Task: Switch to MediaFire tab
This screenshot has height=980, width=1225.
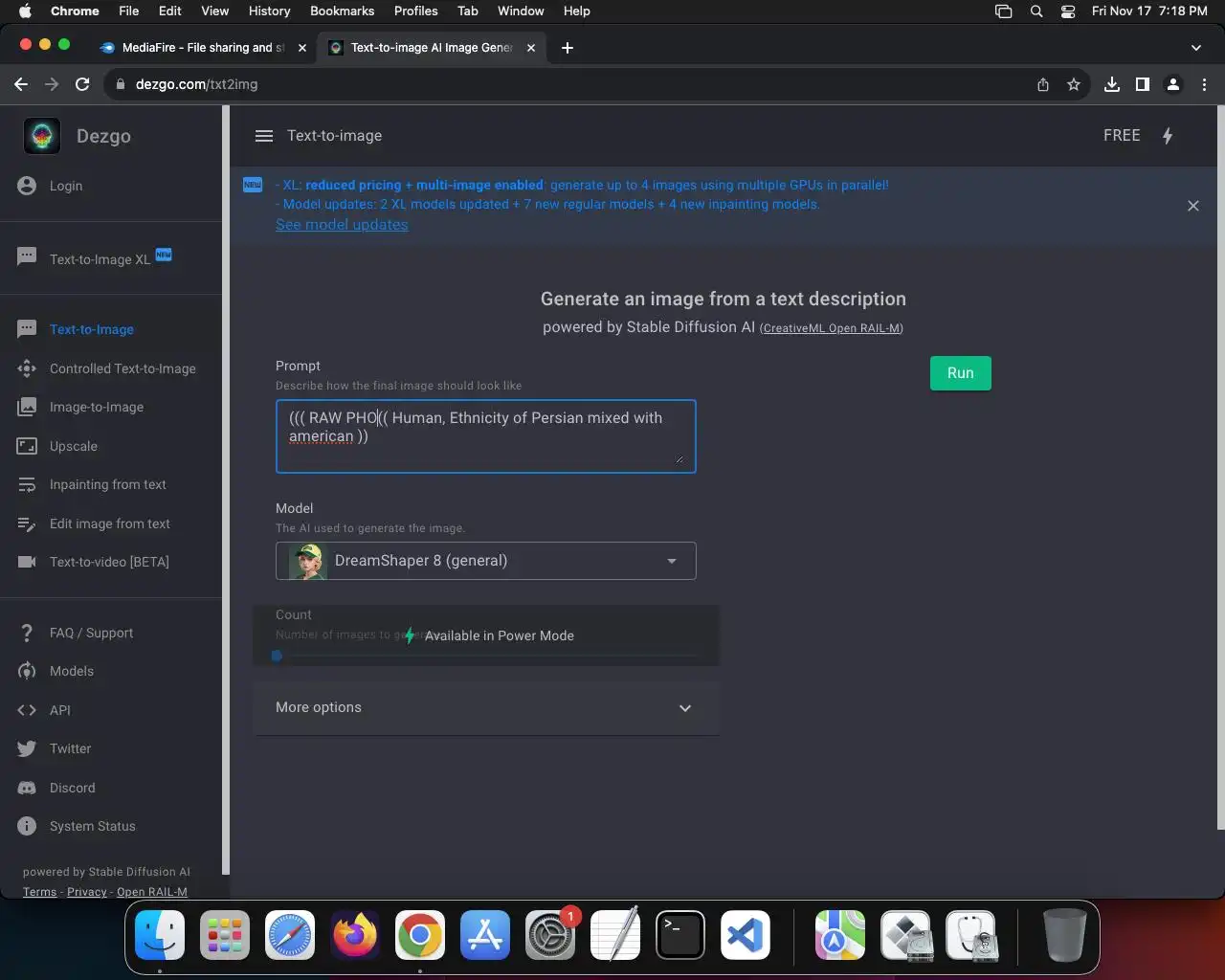Action: (x=203, y=47)
